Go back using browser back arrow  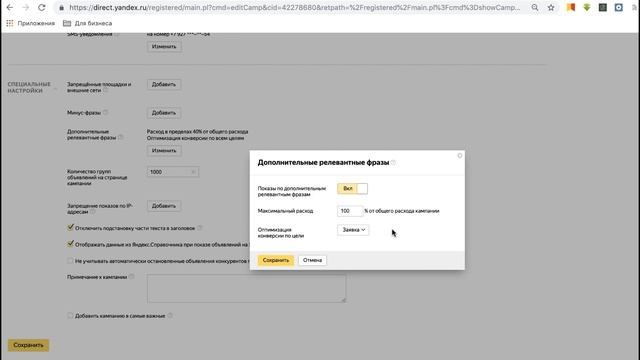point(9,7)
